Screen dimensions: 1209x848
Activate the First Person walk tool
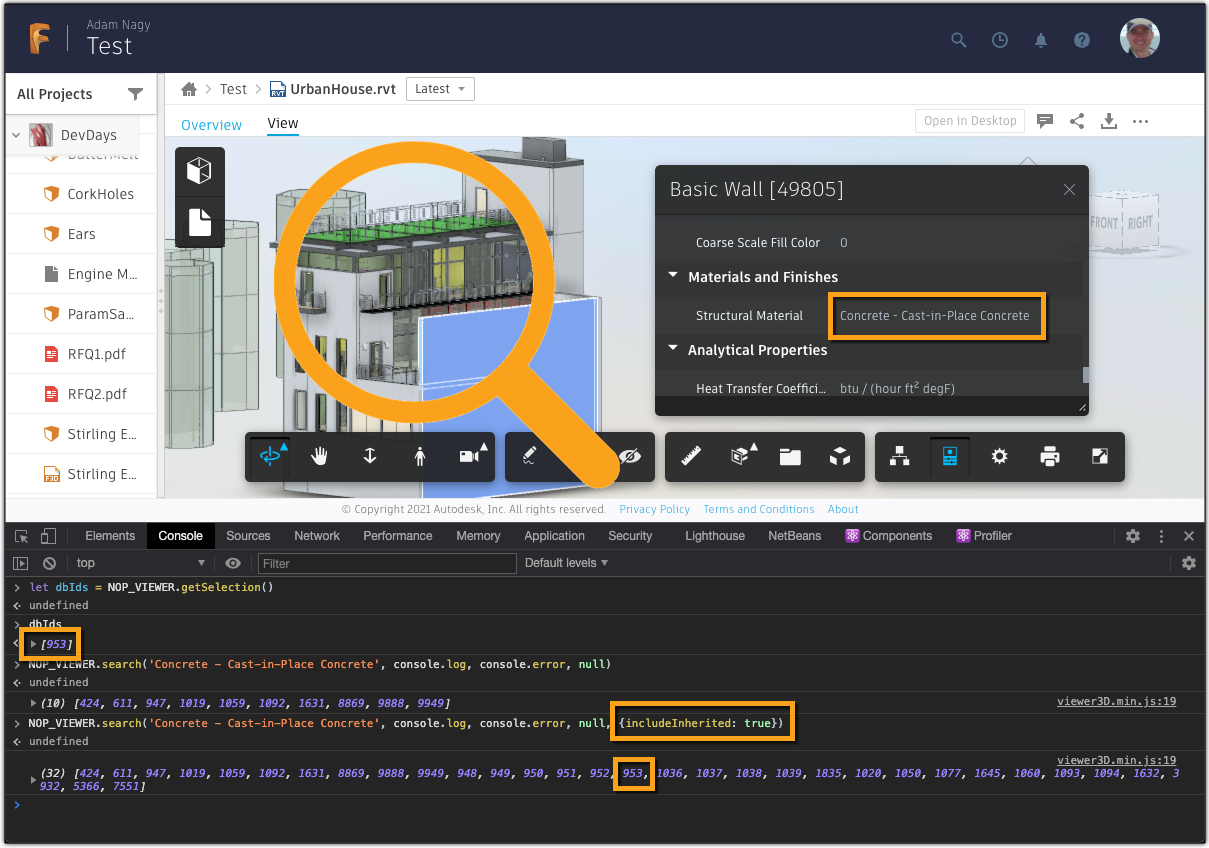coord(420,456)
